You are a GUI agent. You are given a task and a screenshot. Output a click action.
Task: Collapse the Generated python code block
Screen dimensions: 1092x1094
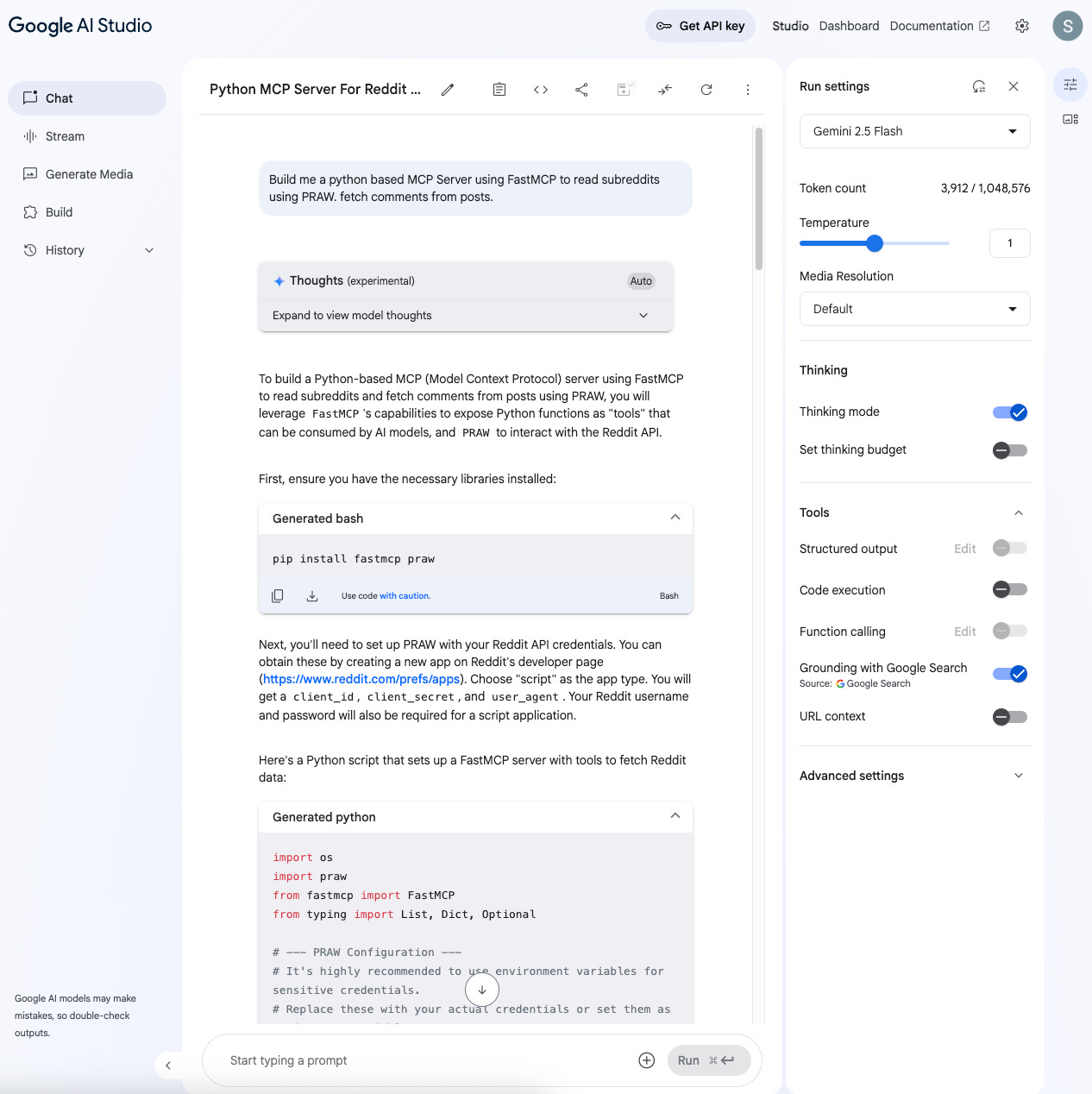pyautogui.click(x=675, y=816)
